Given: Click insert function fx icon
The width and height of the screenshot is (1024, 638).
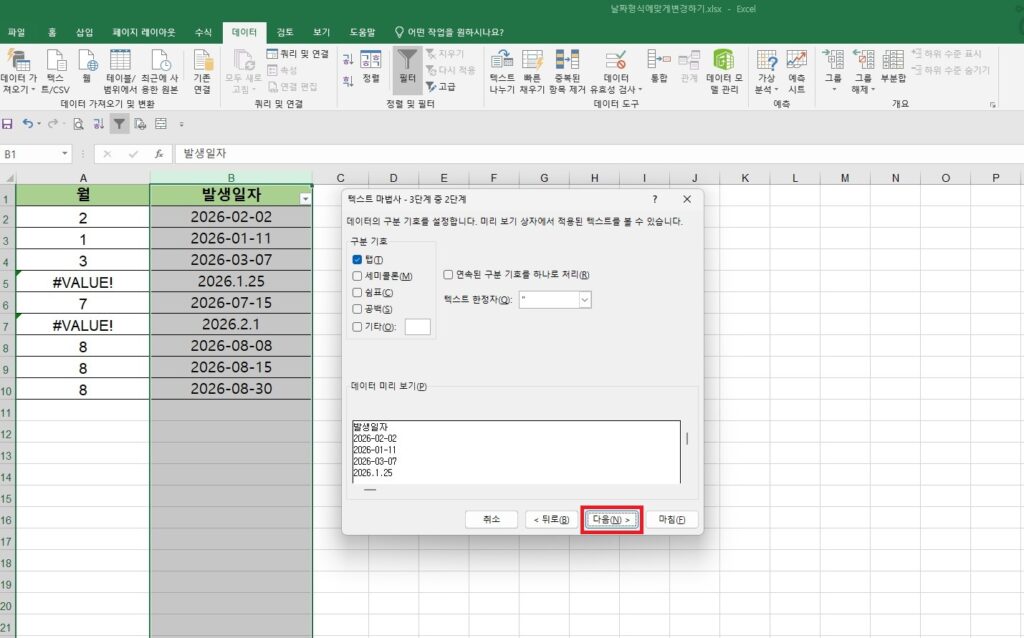Looking at the screenshot, I should [x=159, y=154].
